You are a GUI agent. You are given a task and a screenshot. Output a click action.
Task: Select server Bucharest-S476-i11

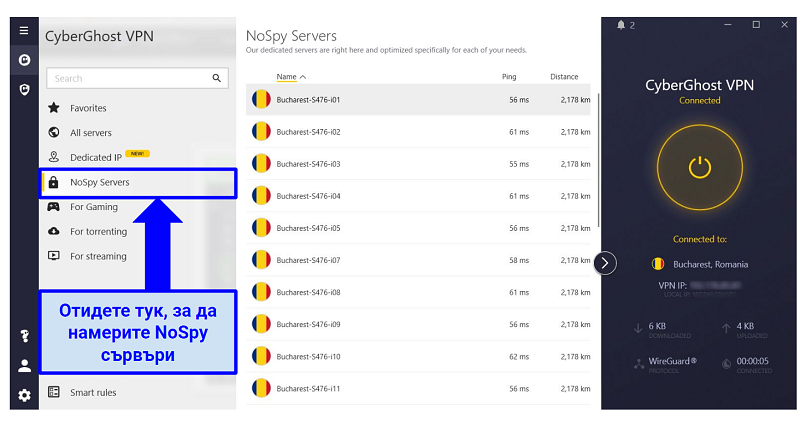tap(418, 388)
